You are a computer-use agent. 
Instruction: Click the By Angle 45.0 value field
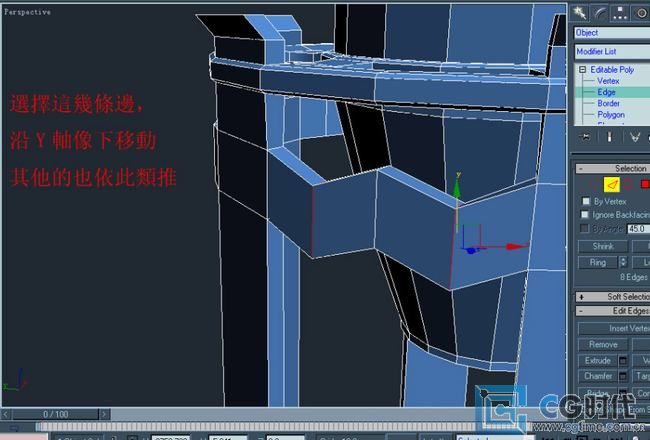638,229
